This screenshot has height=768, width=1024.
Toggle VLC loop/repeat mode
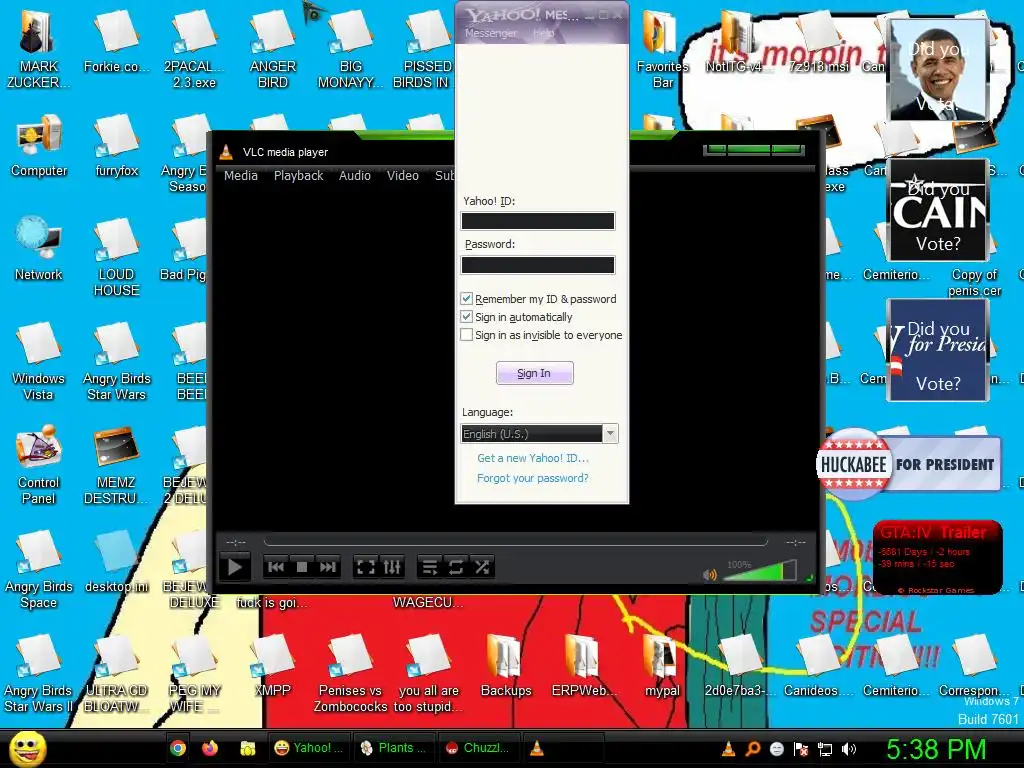456,567
